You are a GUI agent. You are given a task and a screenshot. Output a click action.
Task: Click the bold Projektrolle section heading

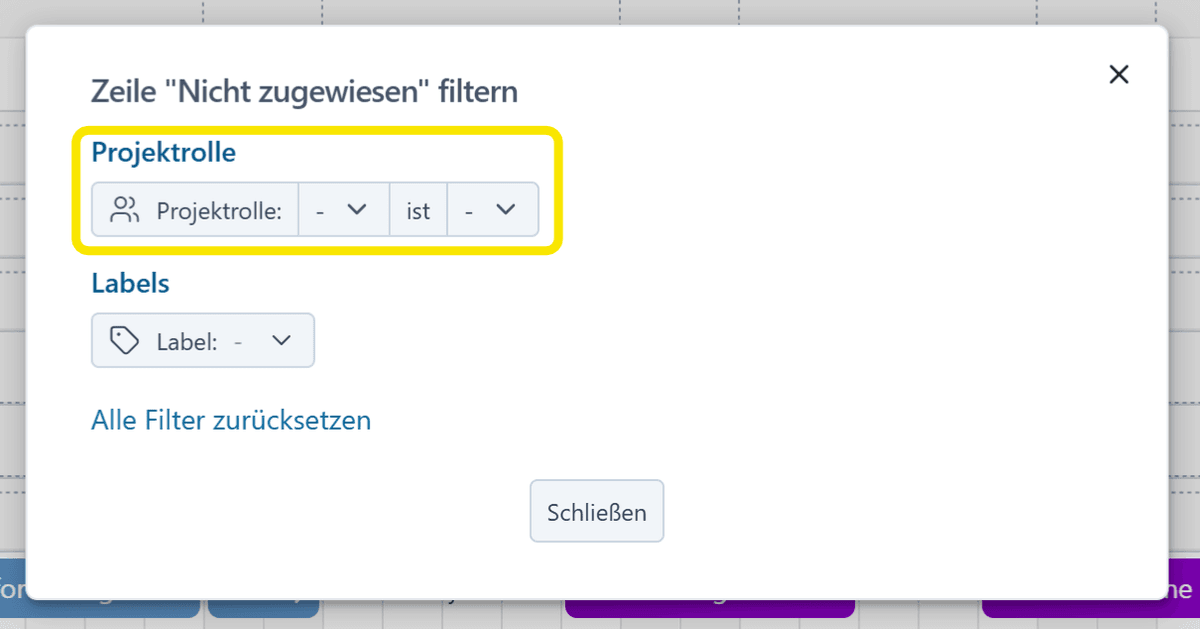click(x=164, y=153)
